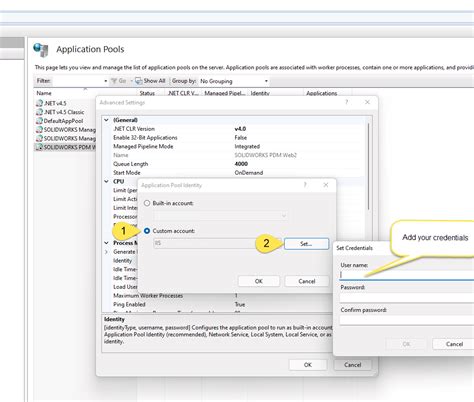
Task: Collapse the (General) section
Action: (x=106, y=120)
